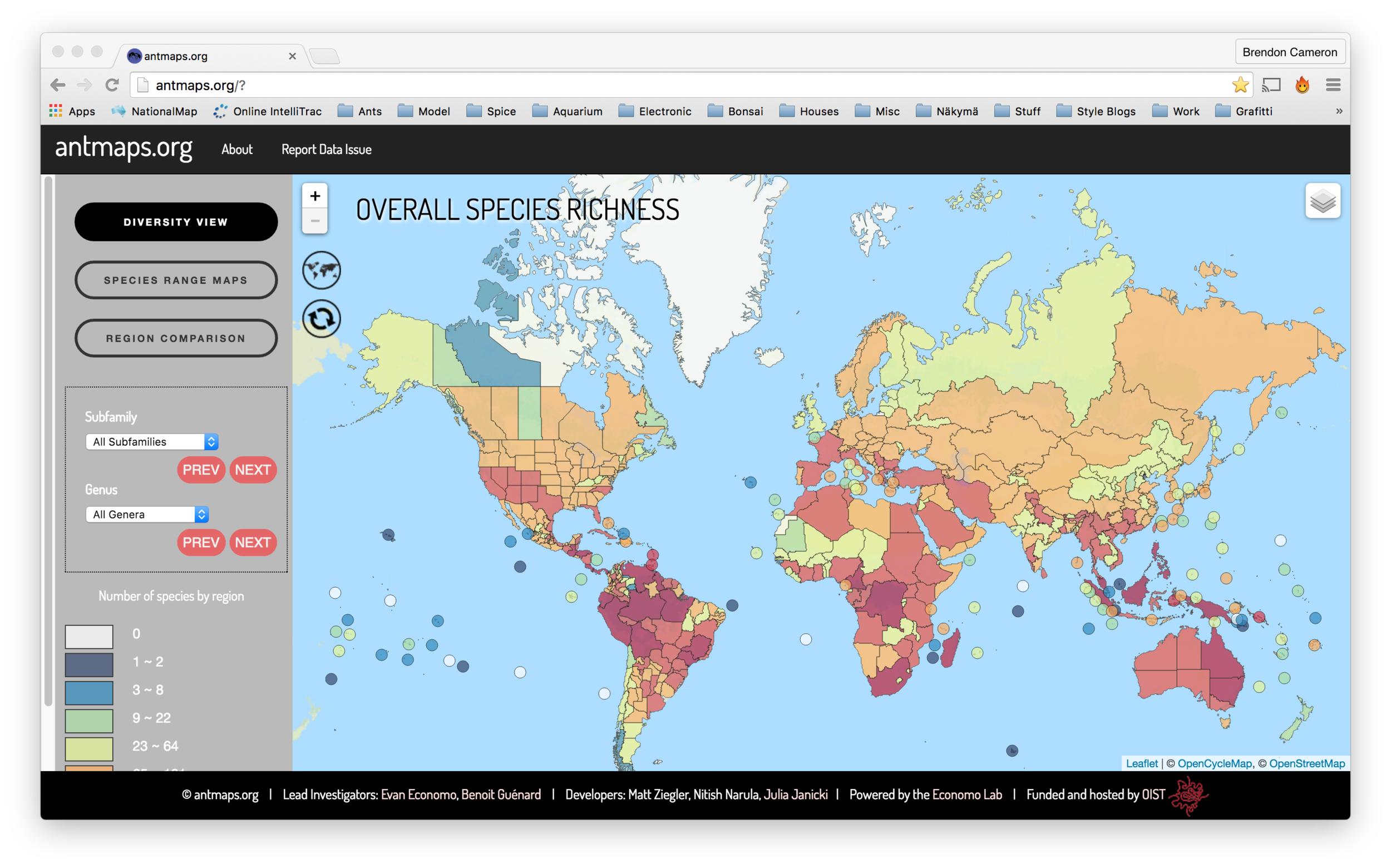This screenshot has width=1391, height=868.
Task: Click the browser back arrow
Action: click(57, 85)
